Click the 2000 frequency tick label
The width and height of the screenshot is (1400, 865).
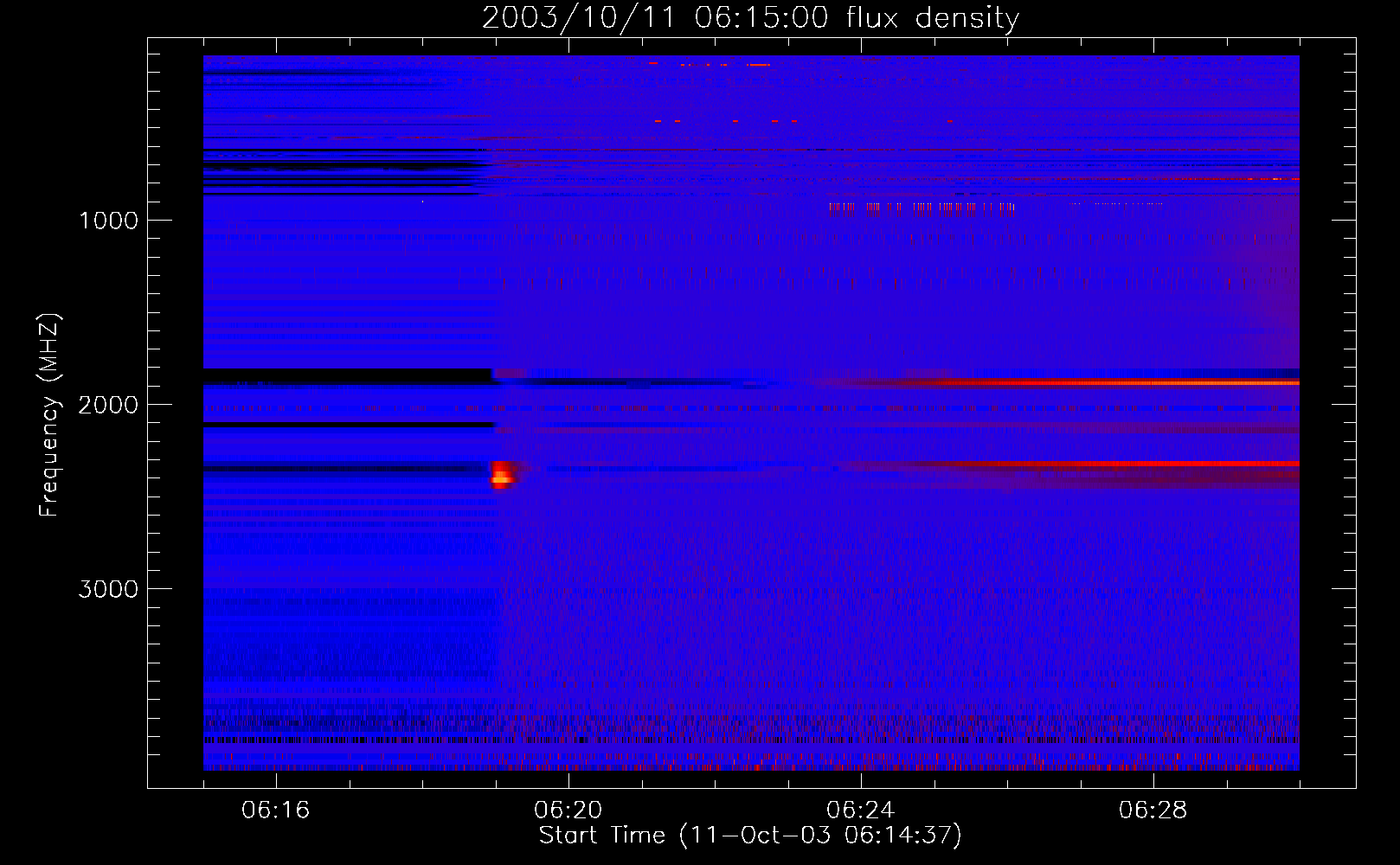pyautogui.click(x=108, y=405)
